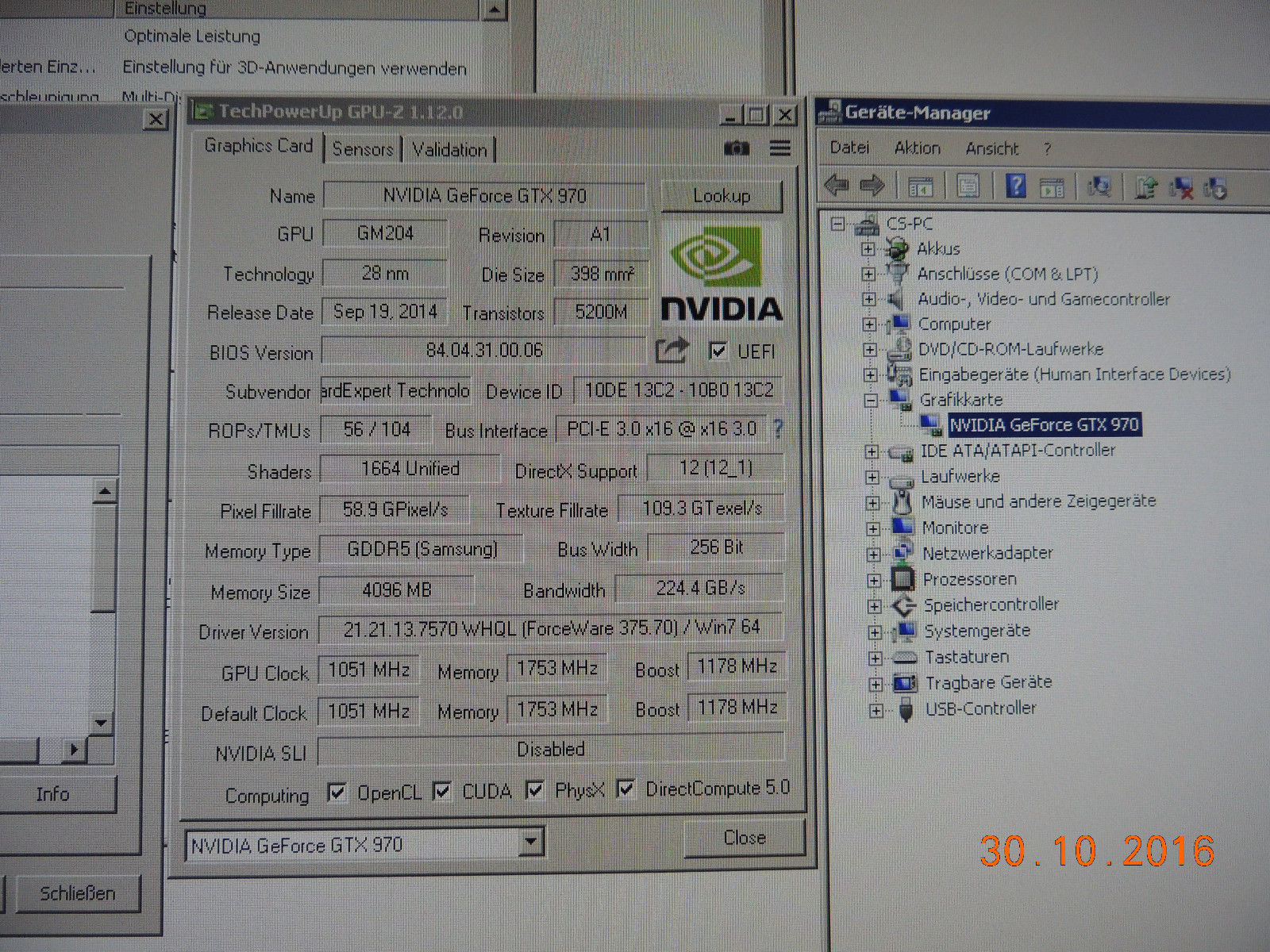Expand the Systemgeräte node
Image resolution: width=1270 pixels, height=952 pixels.
pyautogui.click(x=875, y=632)
